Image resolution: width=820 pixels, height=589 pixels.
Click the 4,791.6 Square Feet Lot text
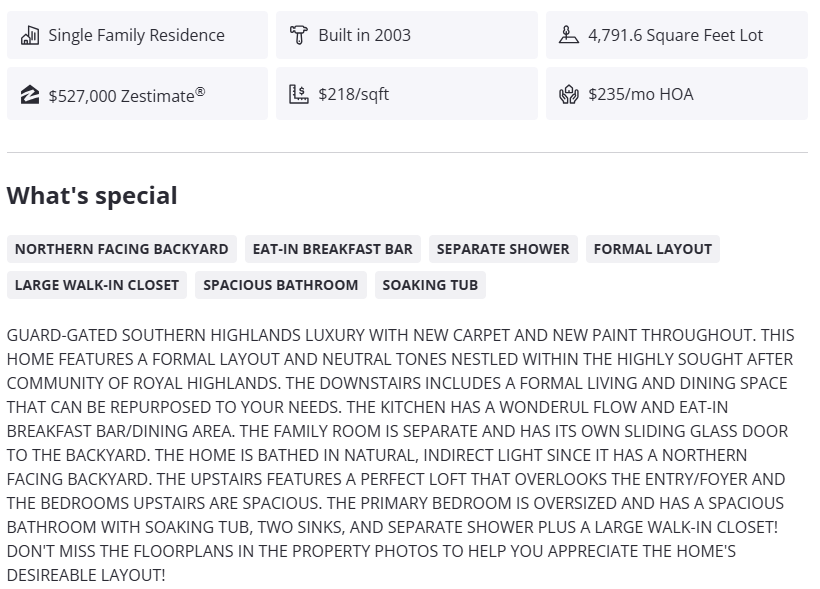675,36
